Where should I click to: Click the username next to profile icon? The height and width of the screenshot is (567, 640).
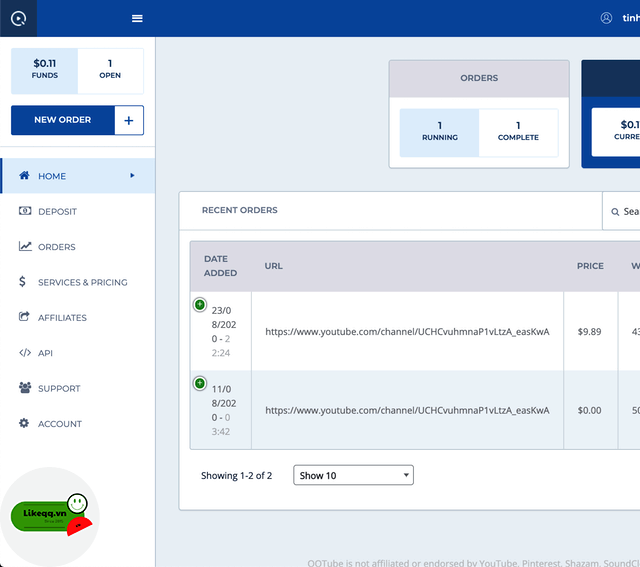631,18
